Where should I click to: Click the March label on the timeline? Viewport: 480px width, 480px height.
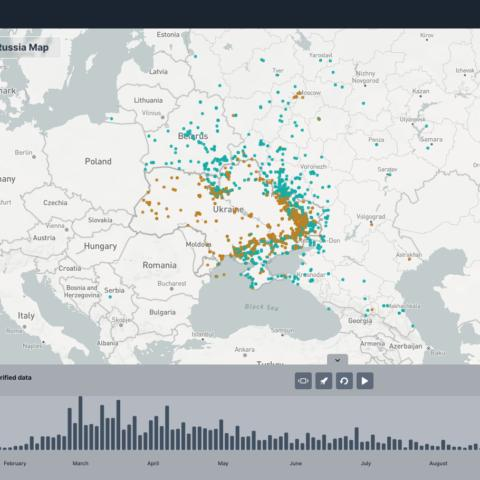click(80, 463)
